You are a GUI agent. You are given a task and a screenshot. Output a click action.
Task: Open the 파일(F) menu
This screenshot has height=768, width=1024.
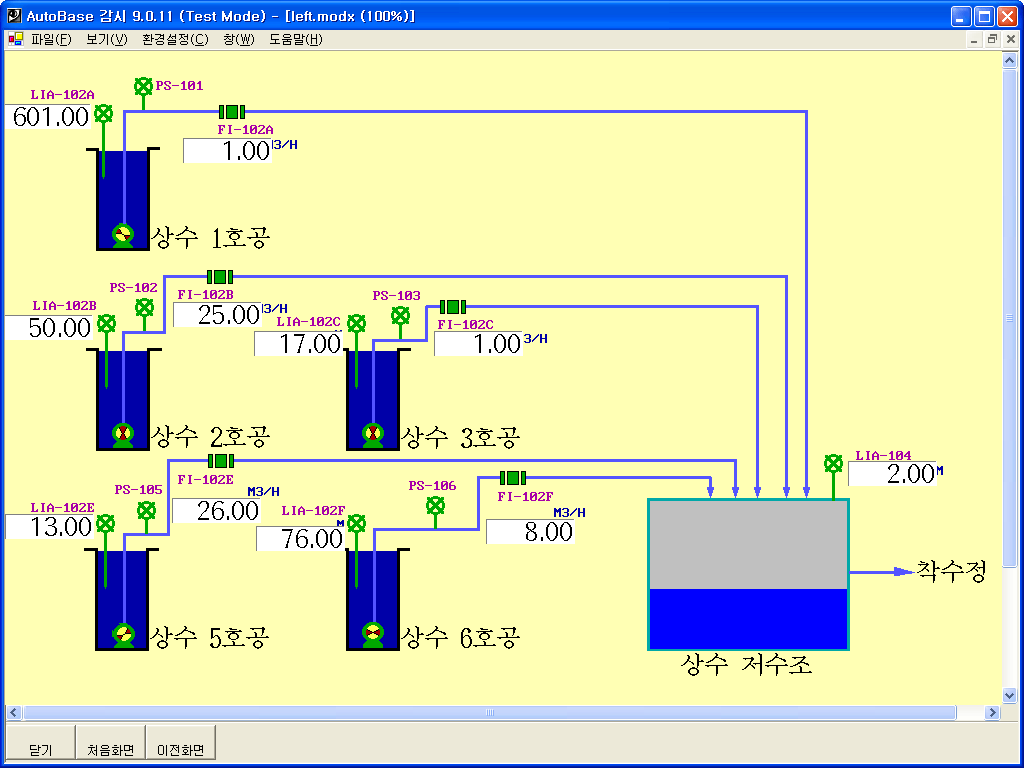tap(51, 40)
